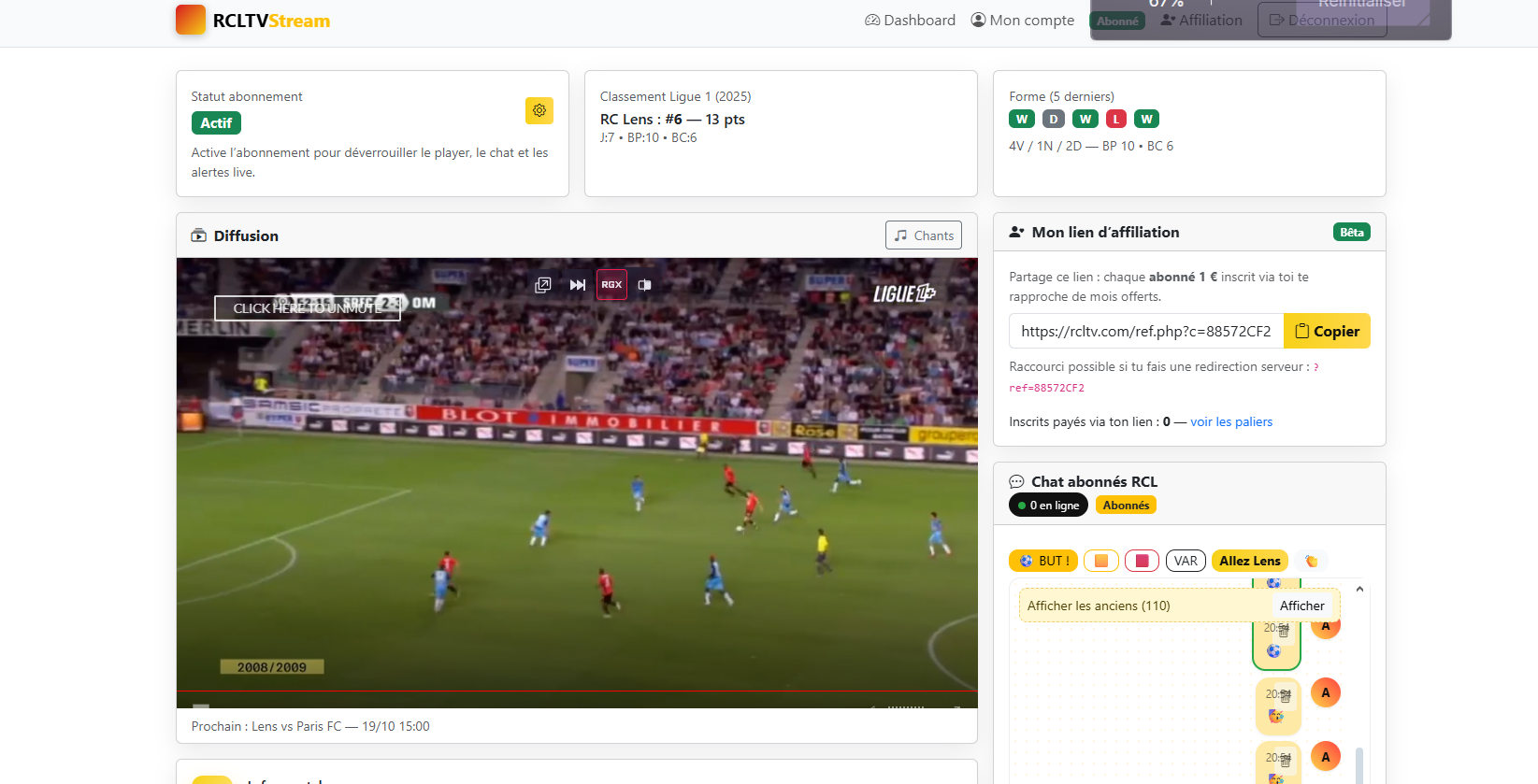The height and width of the screenshot is (784, 1538).
Task: Collapse chat using the up chevron
Action: (x=1359, y=589)
